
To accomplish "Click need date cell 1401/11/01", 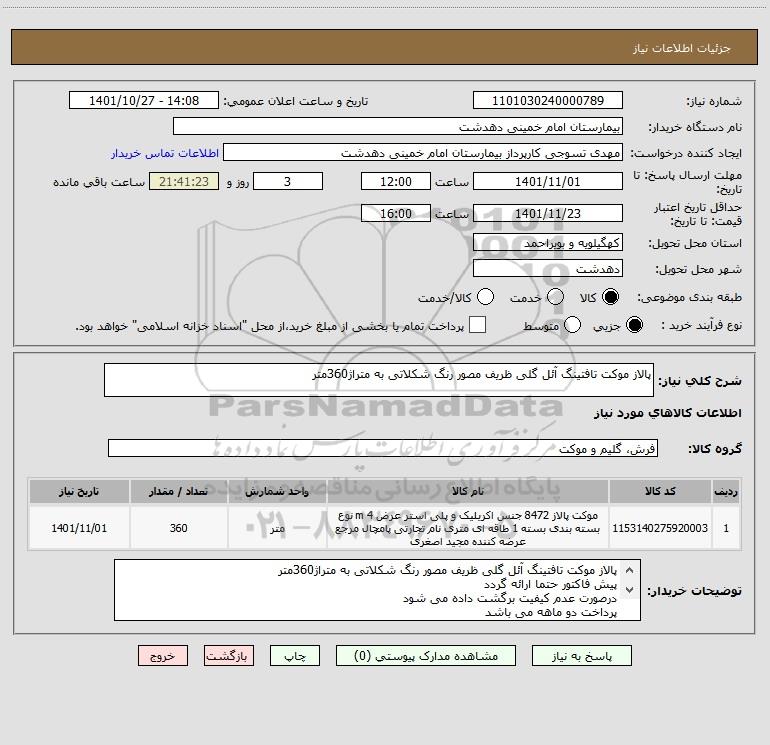I will click(x=79, y=528).
